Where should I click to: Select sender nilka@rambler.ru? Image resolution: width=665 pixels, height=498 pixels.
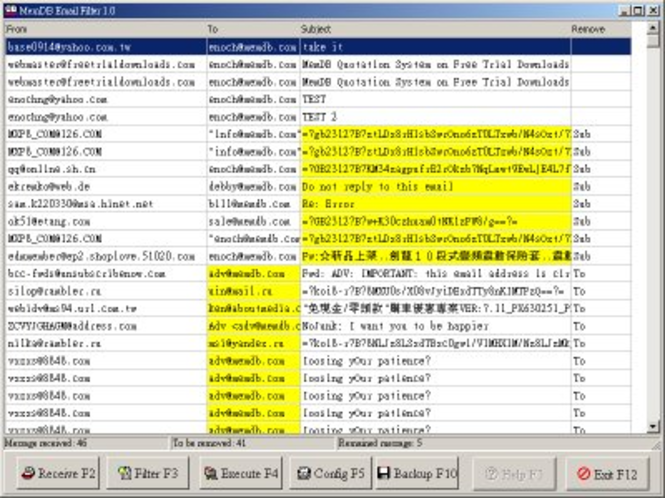pyautogui.click(x=105, y=343)
